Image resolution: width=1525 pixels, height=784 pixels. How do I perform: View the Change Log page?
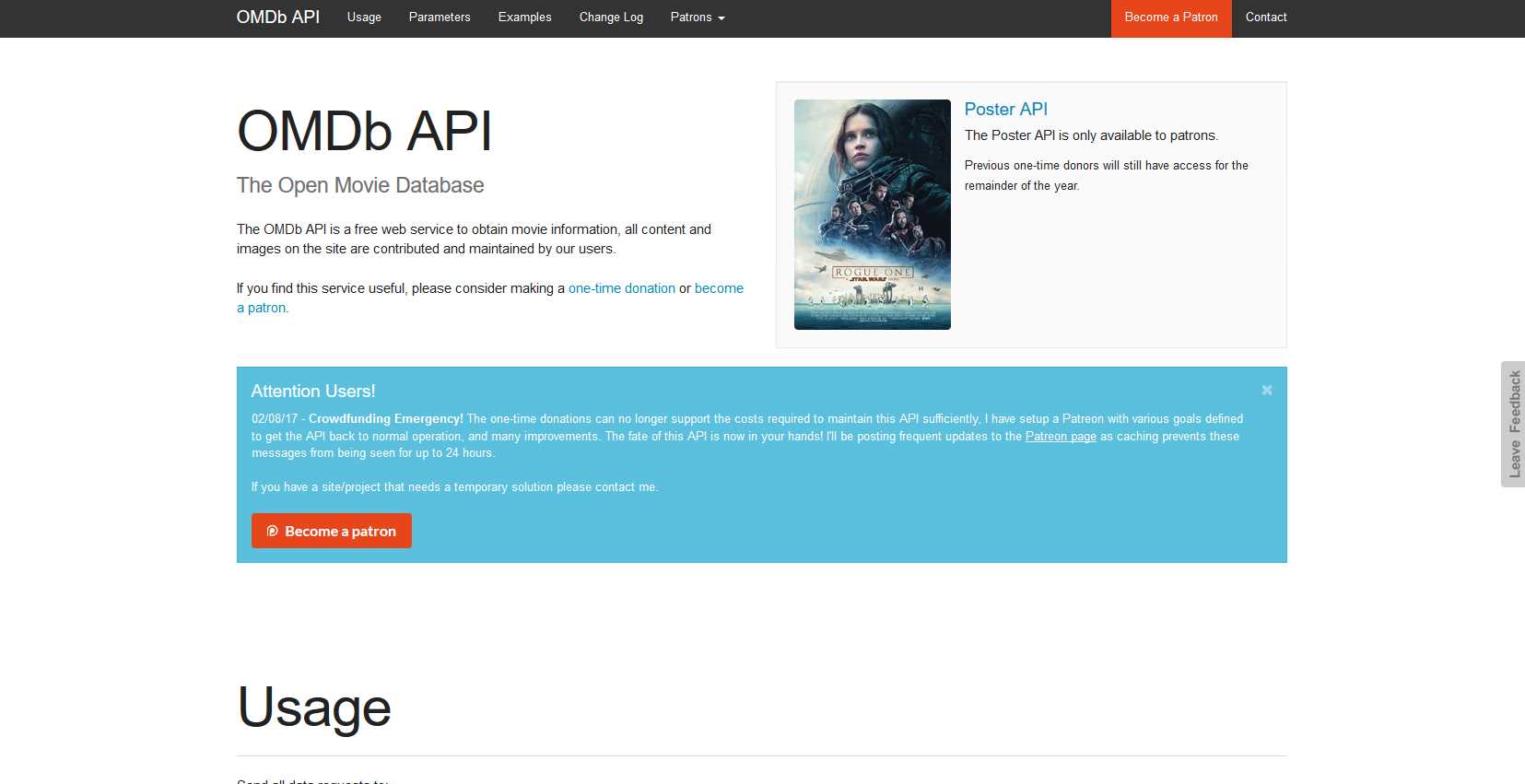[611, 17]
